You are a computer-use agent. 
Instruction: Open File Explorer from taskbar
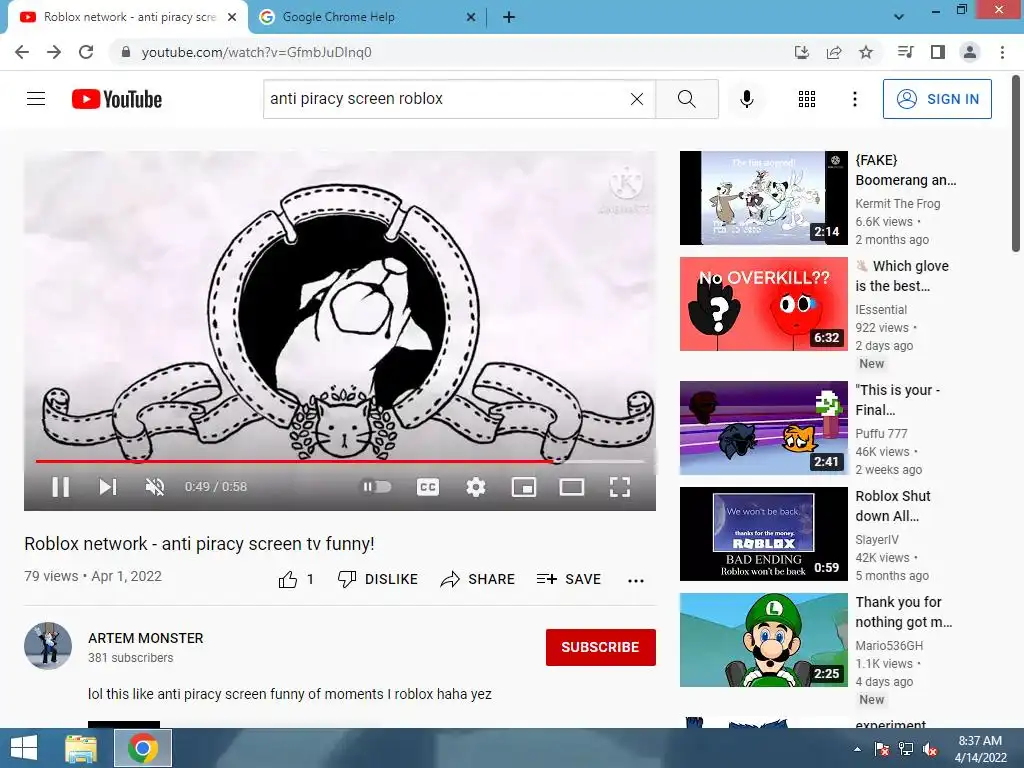pyautogui.click(x=81, y=748)
